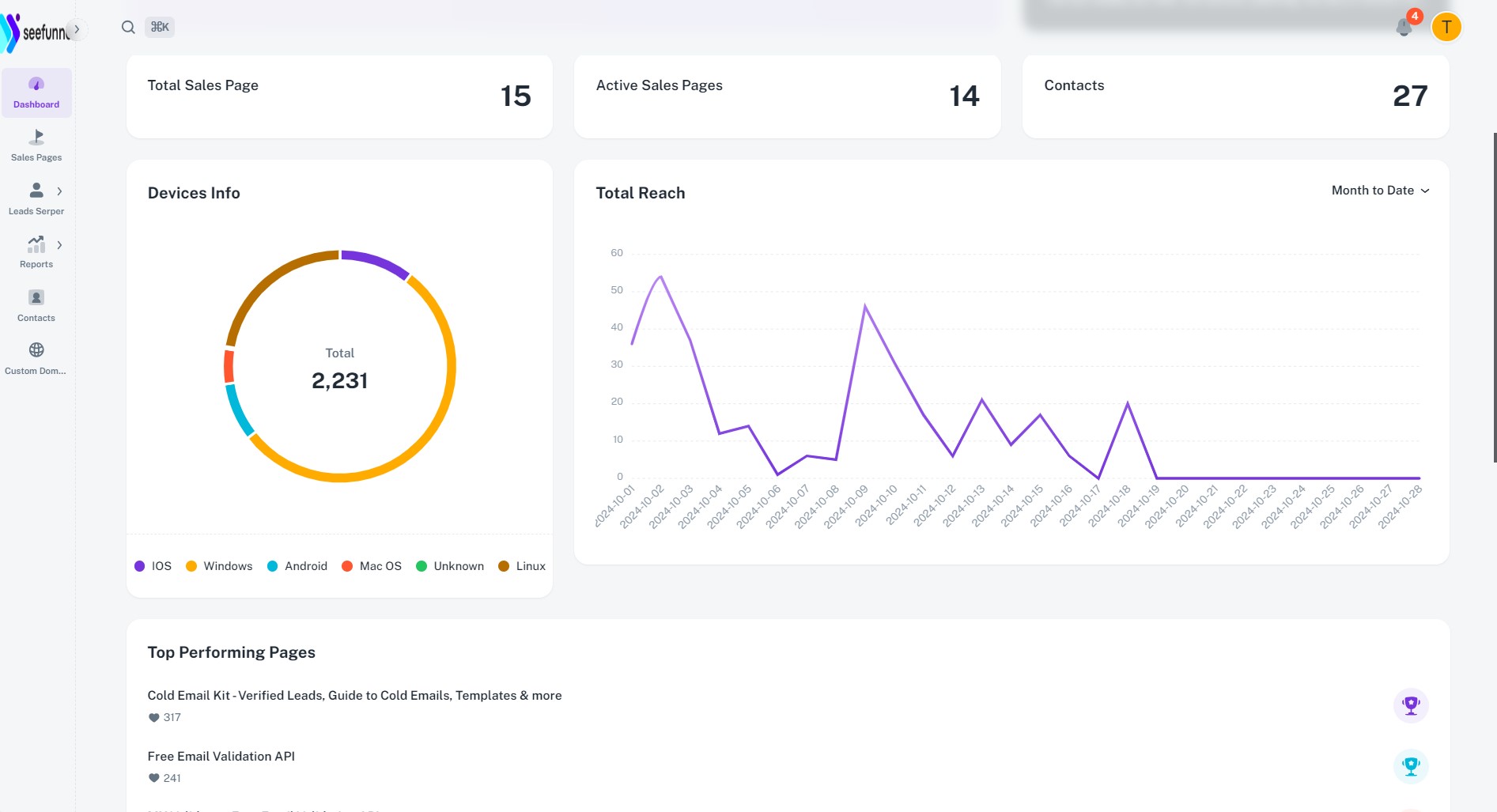Screen dimensions: 1497x812
Task: Click the page vertical scrollbar
Action: [x=1494, y=297]
